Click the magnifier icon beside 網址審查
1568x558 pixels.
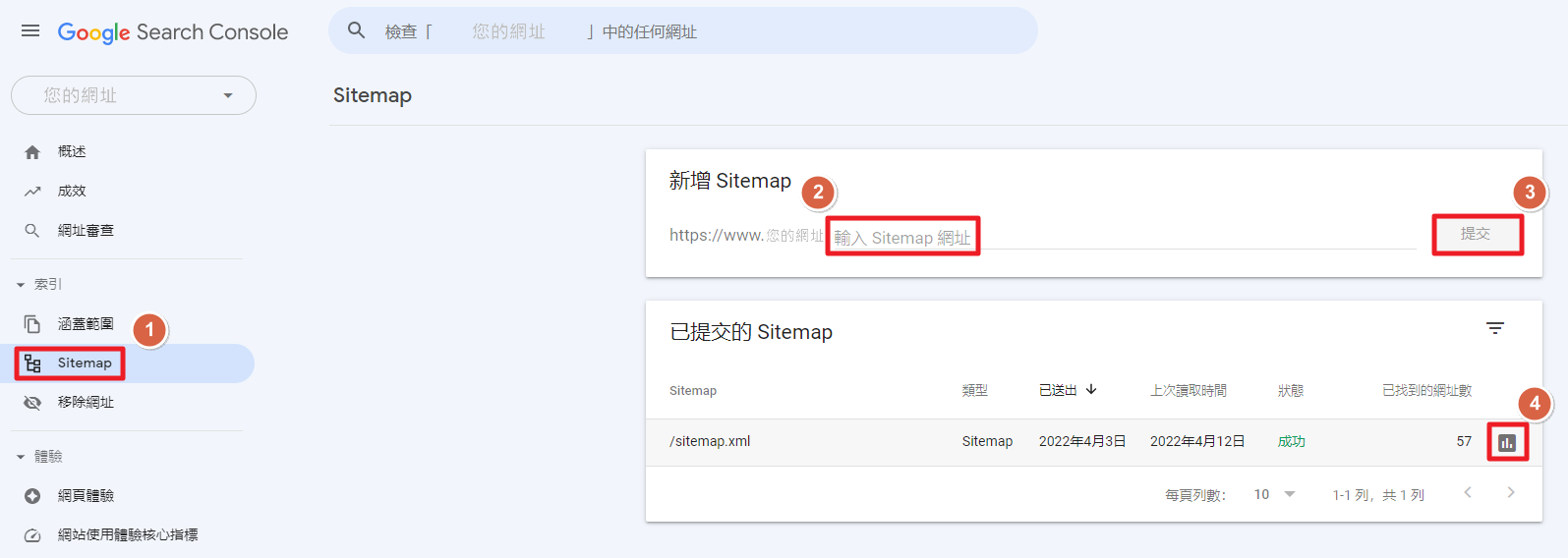click(32, 231)
